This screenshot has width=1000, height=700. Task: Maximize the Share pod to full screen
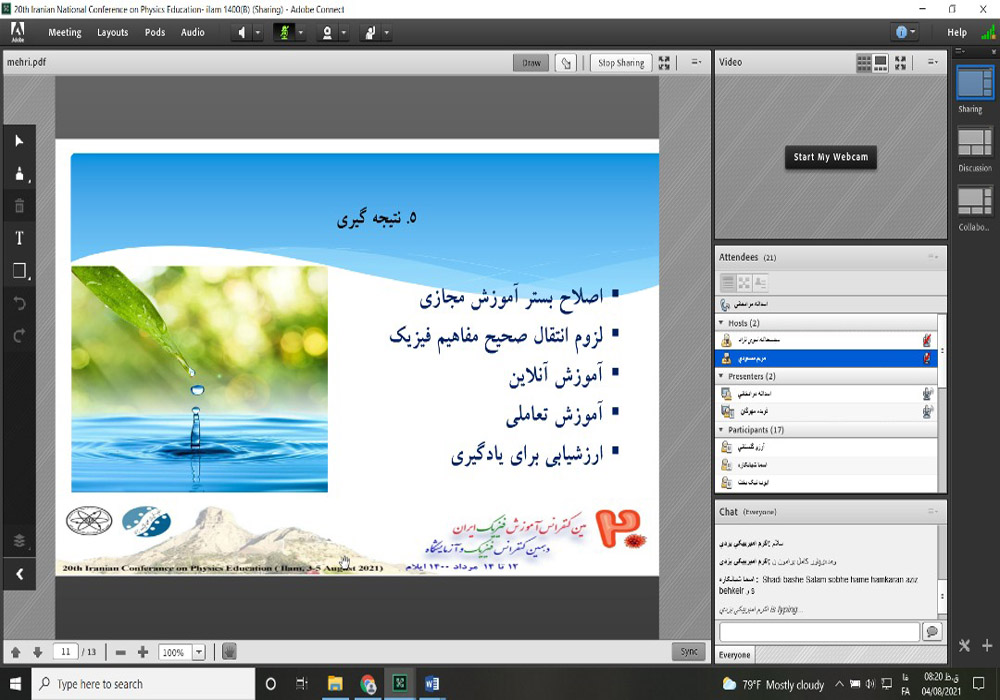click(664, 63)
